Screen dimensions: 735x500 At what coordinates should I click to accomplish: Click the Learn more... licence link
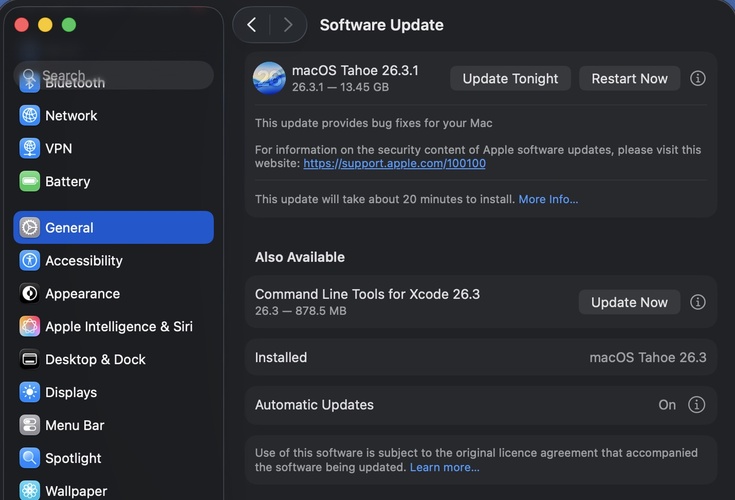pos(444,467)
